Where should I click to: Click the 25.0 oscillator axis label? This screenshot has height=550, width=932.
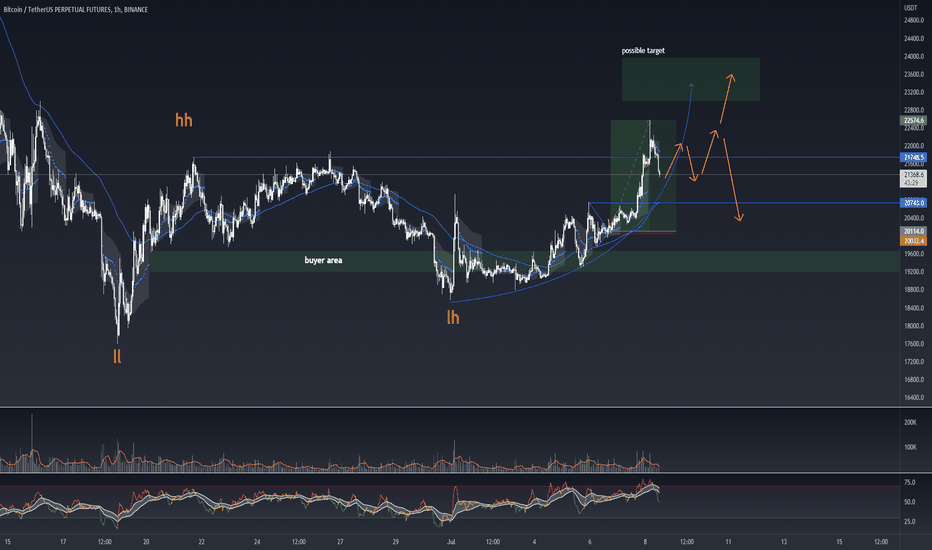(909, 521)
